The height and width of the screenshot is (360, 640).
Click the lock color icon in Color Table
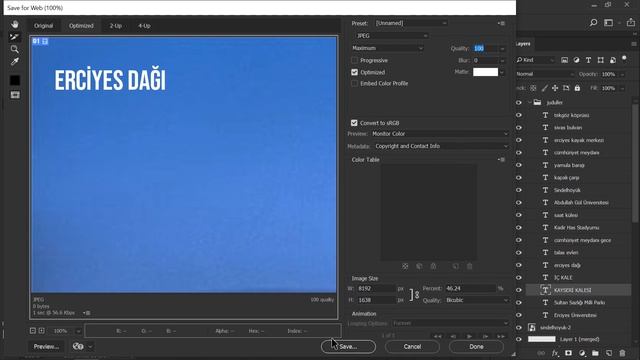[x=433, y=266]
